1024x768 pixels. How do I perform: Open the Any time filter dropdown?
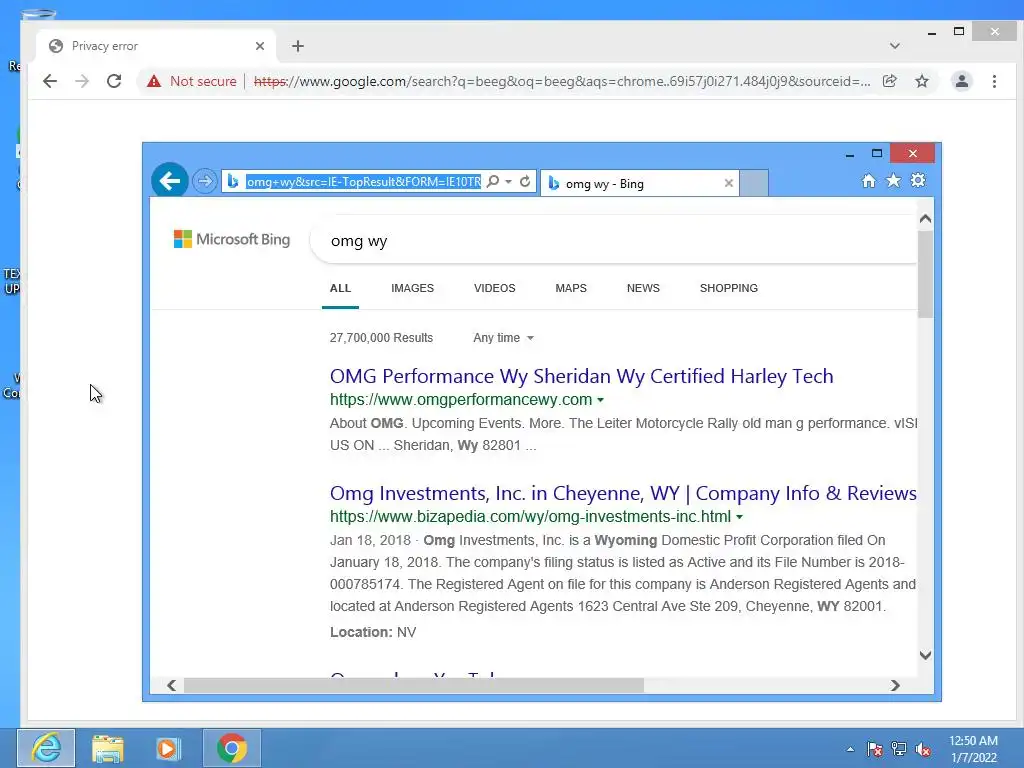504,338
